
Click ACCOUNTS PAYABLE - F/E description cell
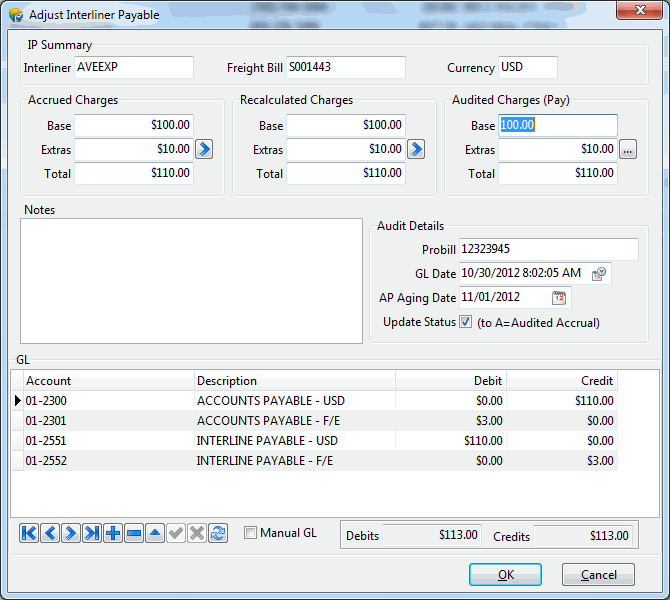(295, 421)
